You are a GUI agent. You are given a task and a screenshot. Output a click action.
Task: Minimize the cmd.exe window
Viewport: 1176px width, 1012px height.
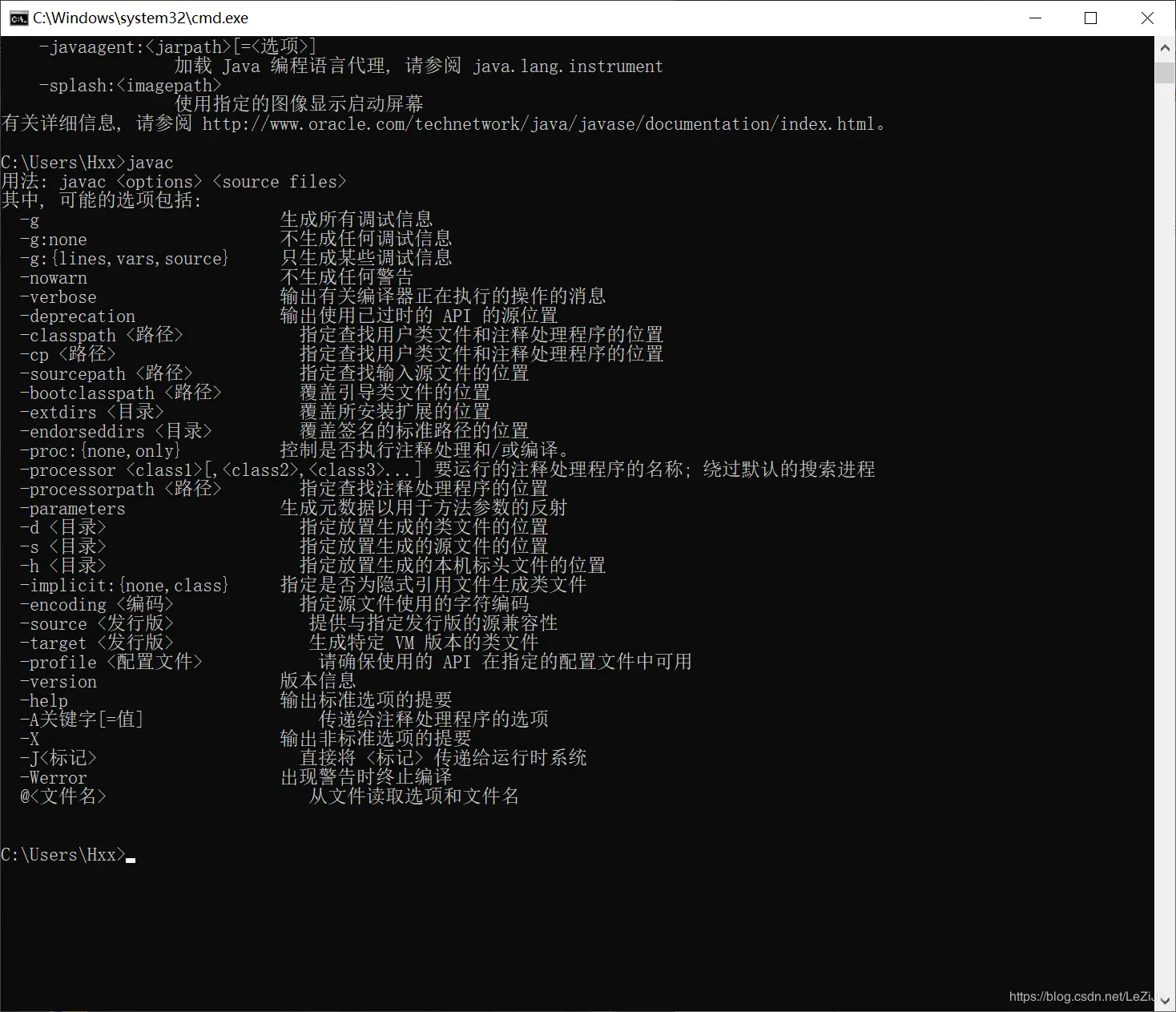pos(1035,18)
